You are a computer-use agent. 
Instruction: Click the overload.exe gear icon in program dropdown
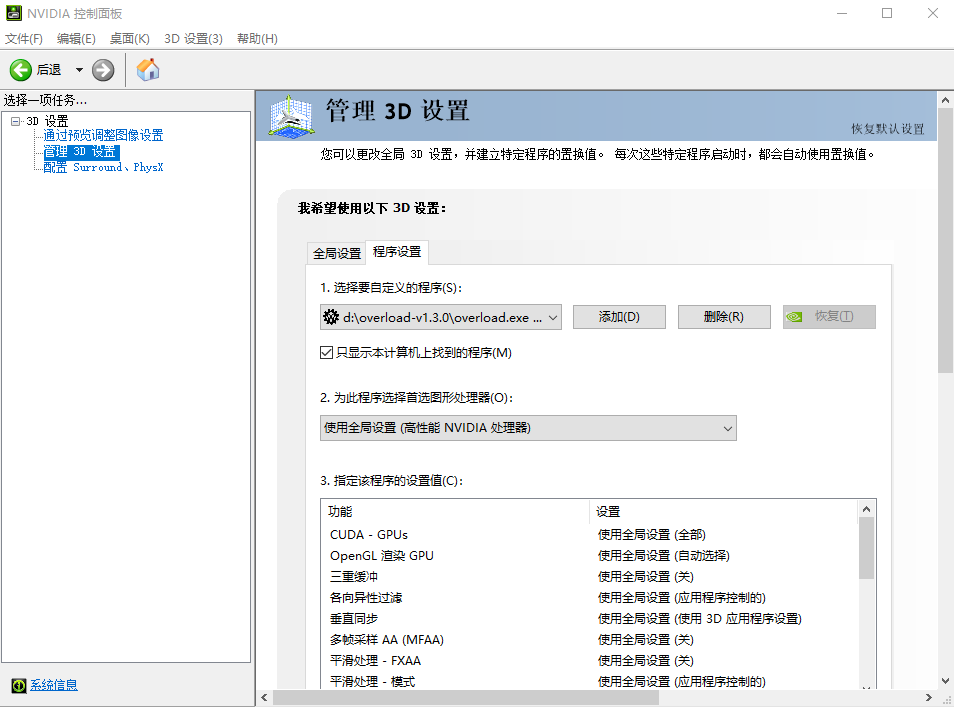pos(330,317)
